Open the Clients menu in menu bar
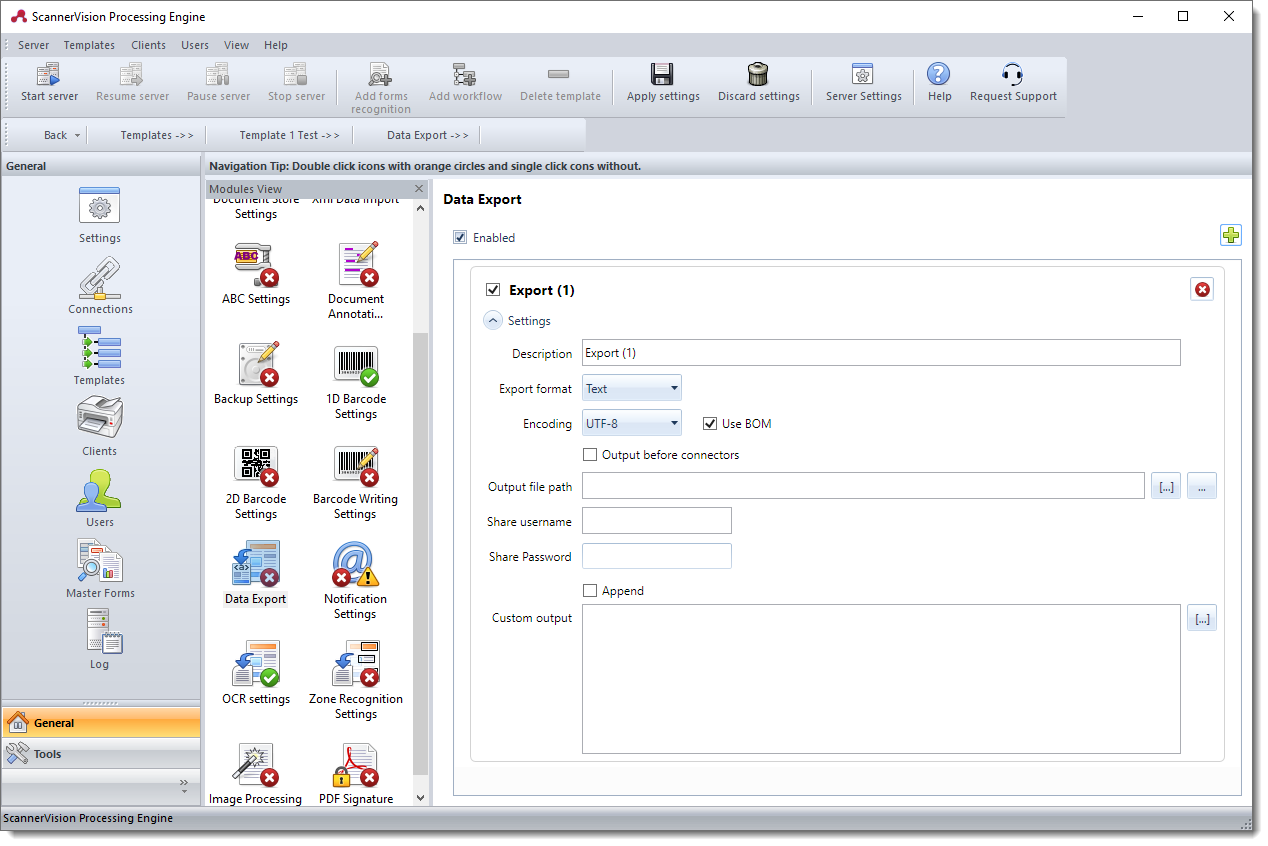Viewport: 1268px width, 846px height. (148, 45)
